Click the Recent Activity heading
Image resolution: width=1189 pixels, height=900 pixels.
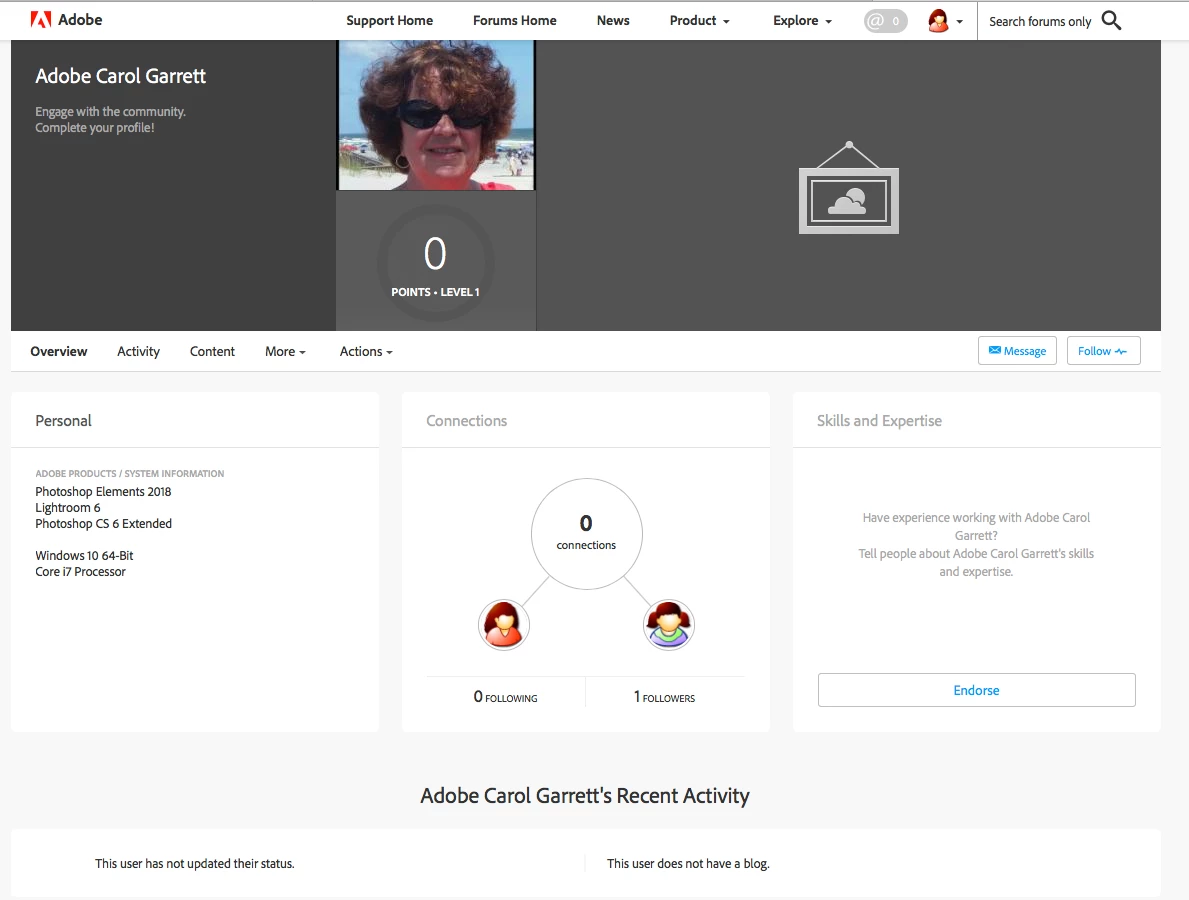pos(585,795)
